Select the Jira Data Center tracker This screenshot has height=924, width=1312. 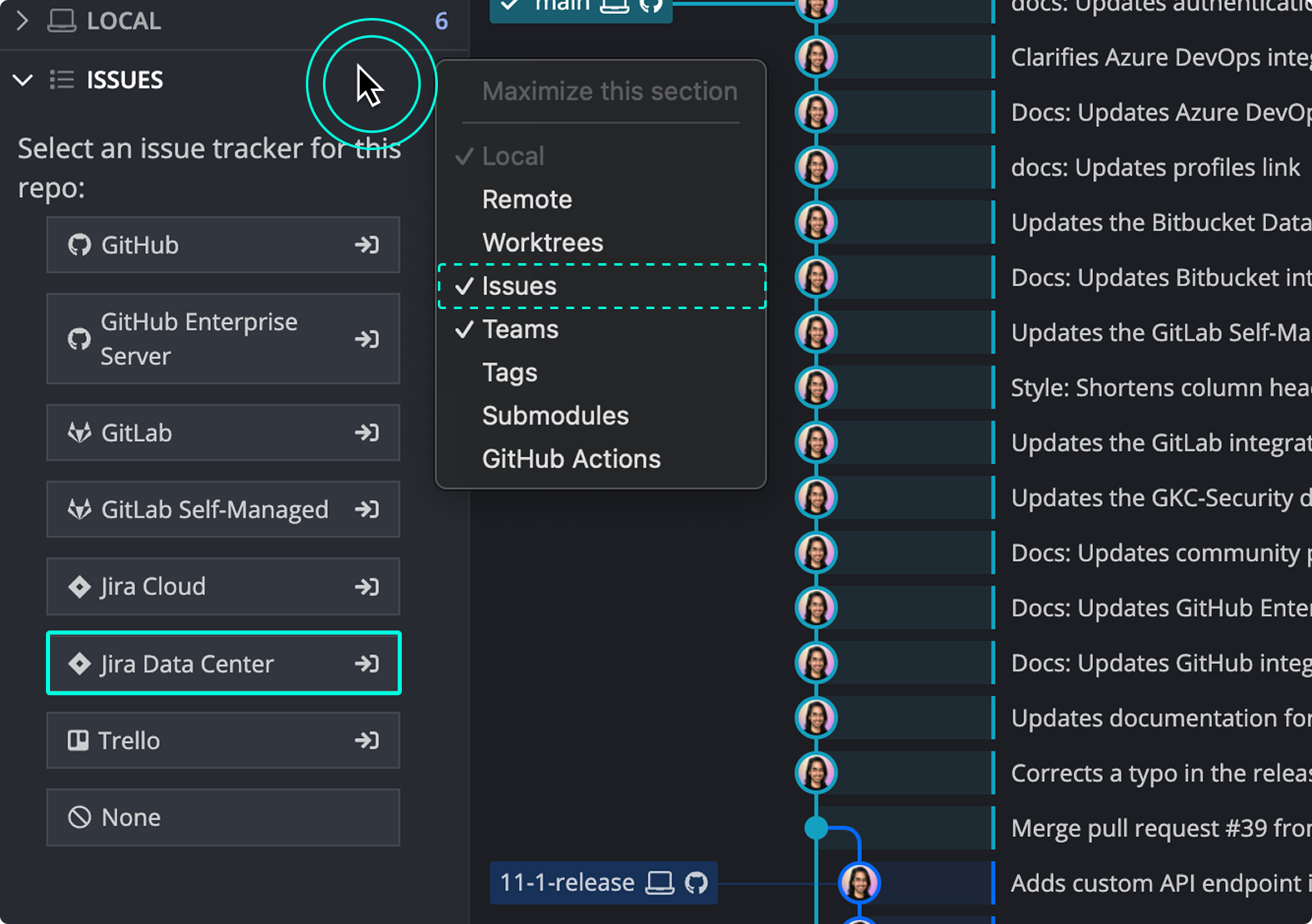click(222, 663)
